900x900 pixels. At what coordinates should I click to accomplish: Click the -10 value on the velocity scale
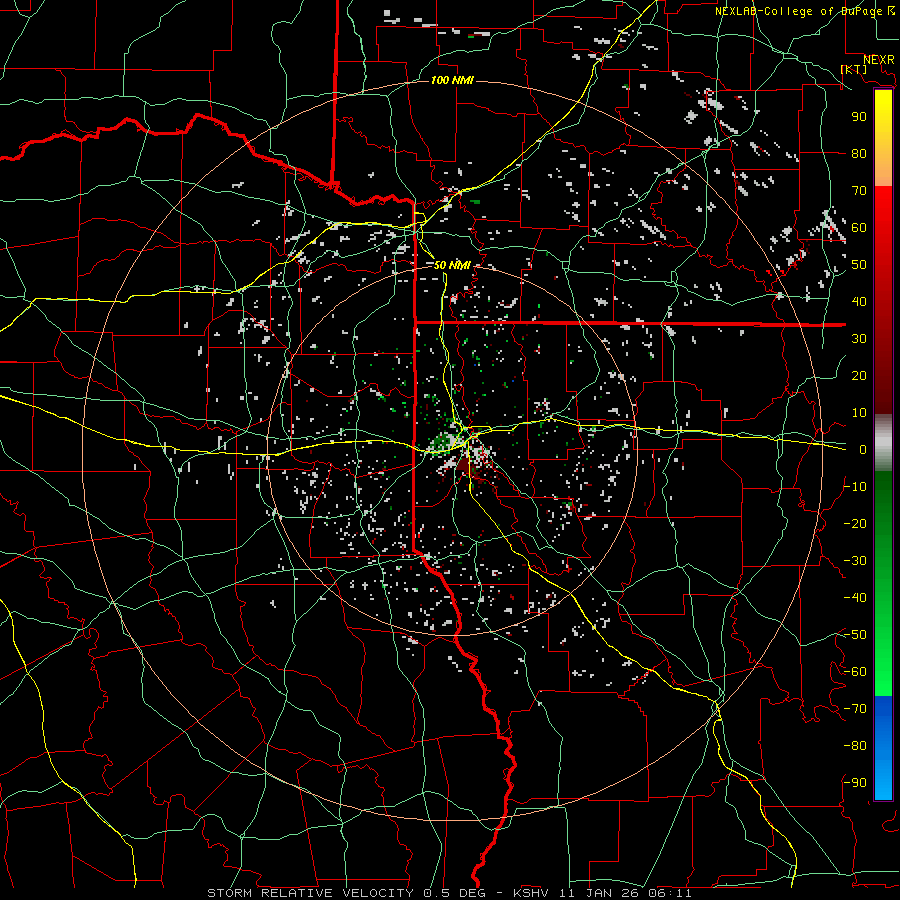tap(855, 487)
